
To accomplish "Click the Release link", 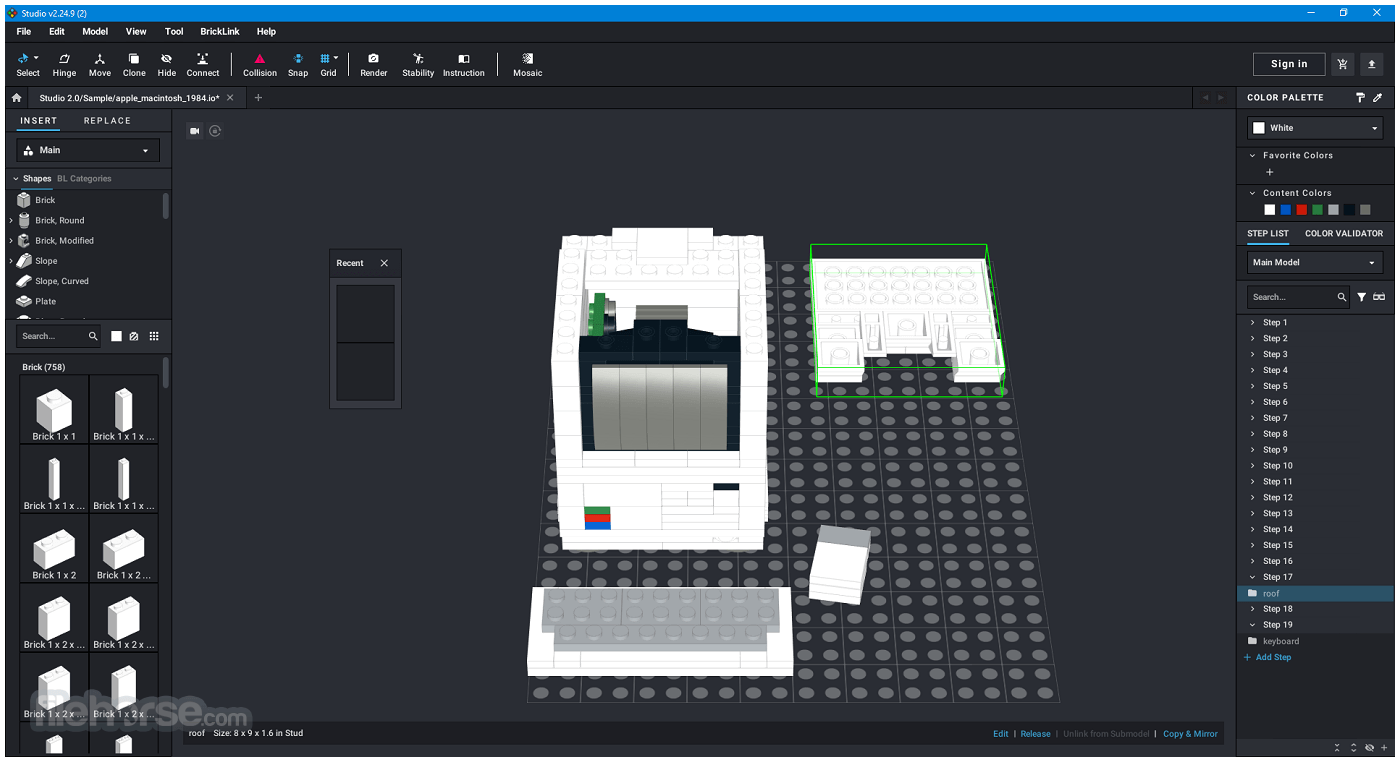I will 1035,734.
